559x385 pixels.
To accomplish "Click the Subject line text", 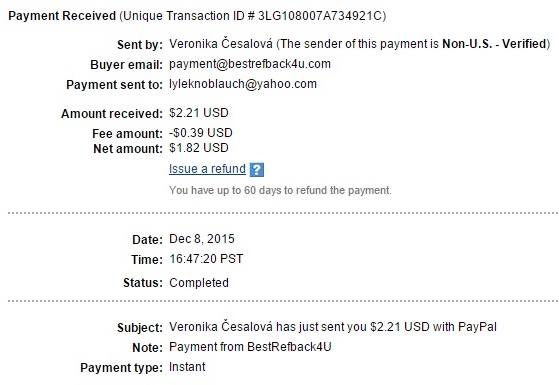I will pos(333,327).
